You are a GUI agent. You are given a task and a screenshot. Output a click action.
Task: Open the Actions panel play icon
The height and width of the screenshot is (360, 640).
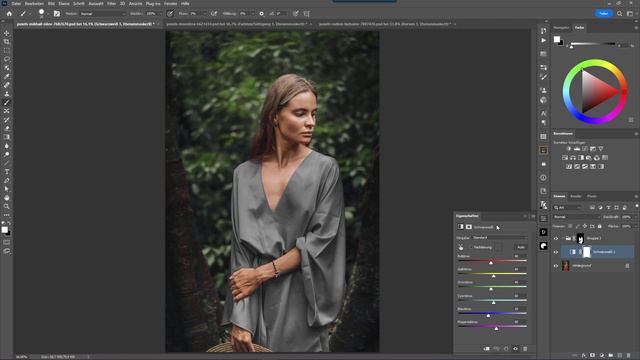tap(543, 40)
